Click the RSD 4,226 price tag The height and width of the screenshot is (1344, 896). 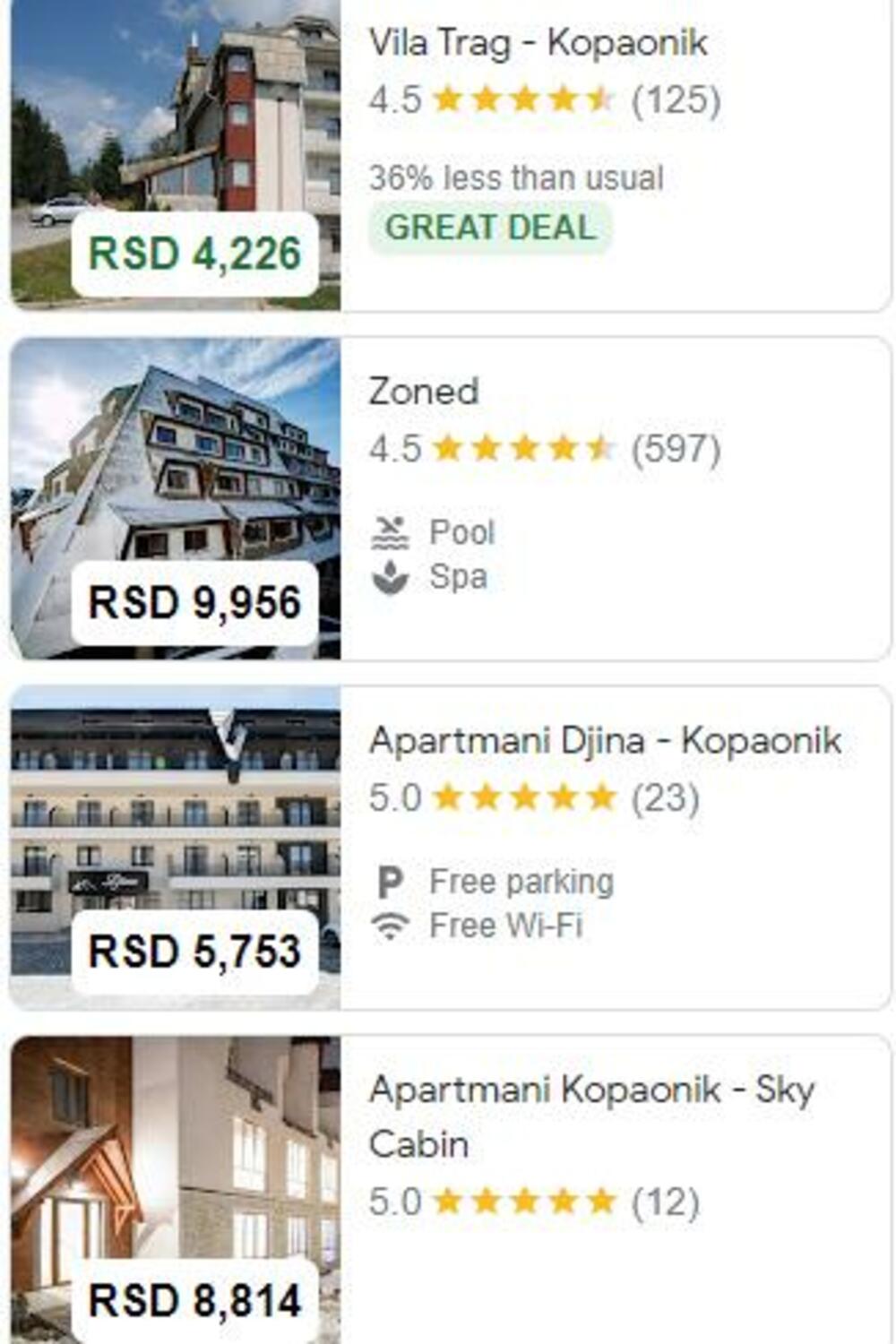point(194,254)
